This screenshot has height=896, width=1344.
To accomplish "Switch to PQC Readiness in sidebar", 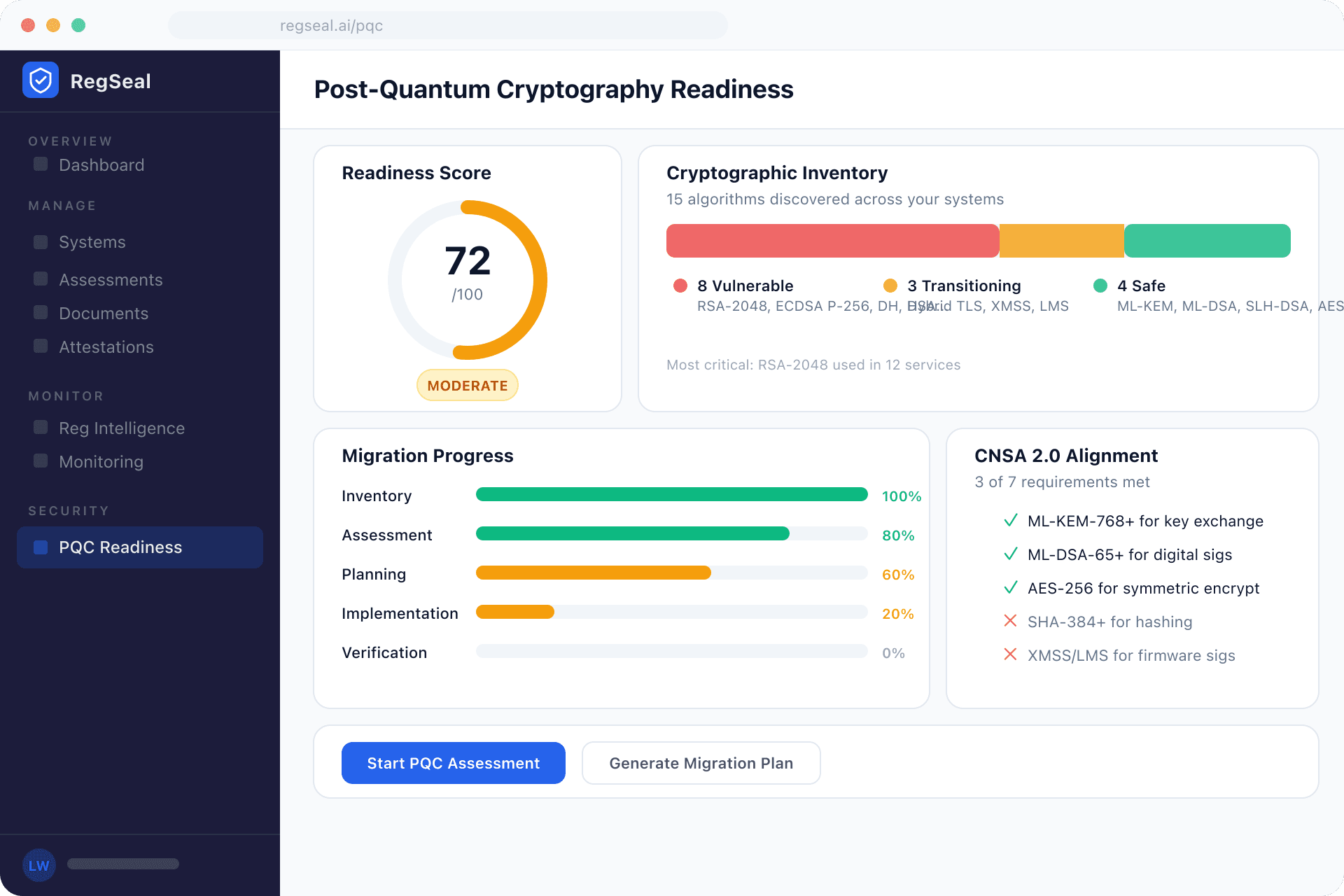I will pyautogui.click(x=120, y=547).
